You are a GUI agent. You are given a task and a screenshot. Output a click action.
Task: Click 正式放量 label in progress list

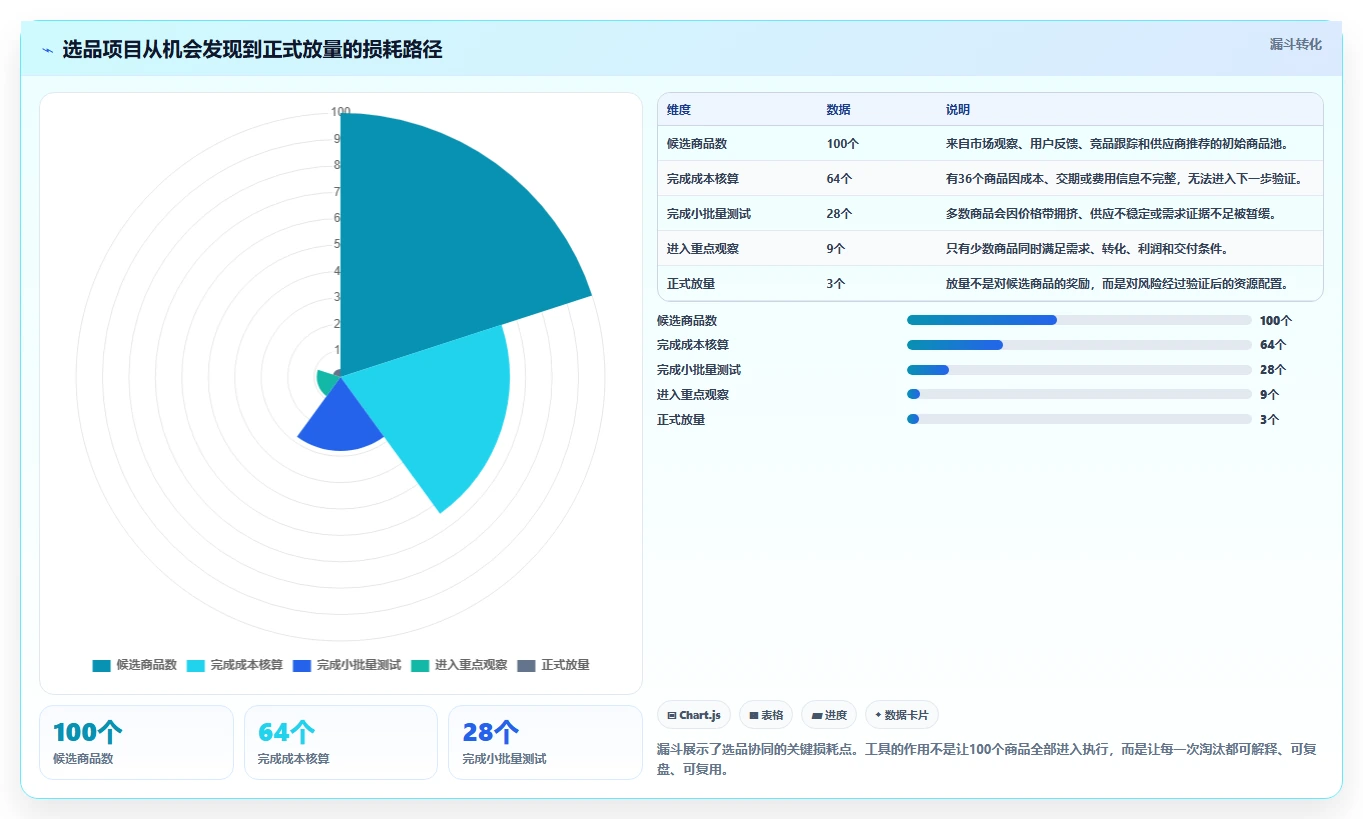(681, 419)
